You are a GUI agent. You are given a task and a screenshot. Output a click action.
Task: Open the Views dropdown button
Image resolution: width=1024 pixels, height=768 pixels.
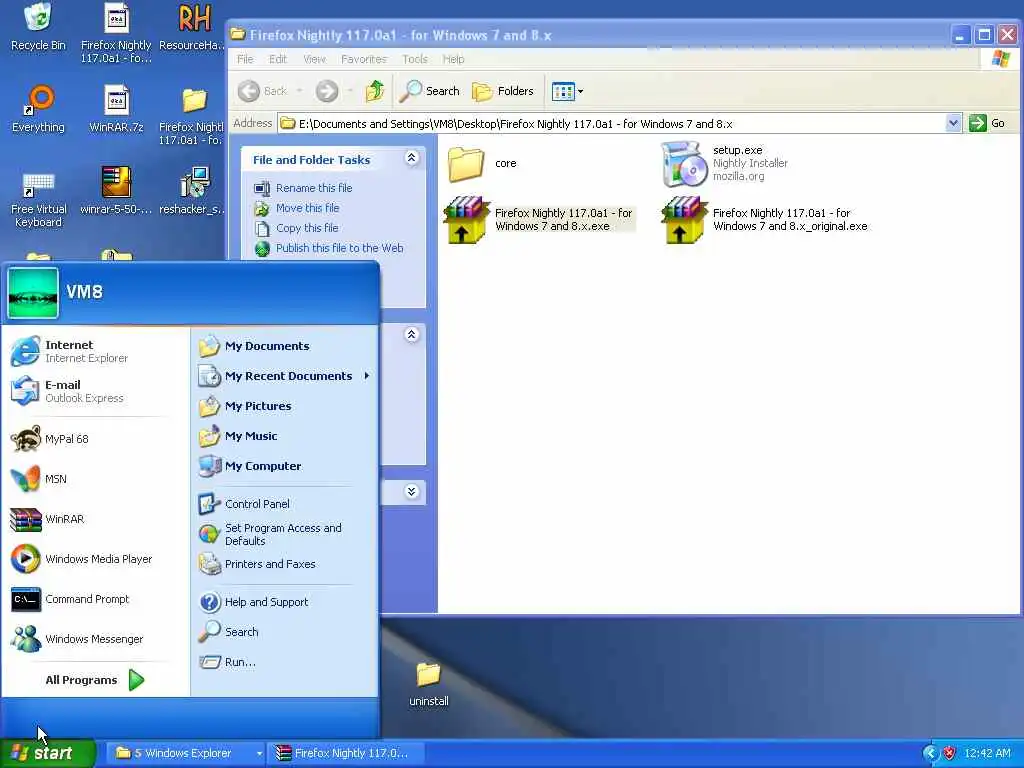coord(567,91)
